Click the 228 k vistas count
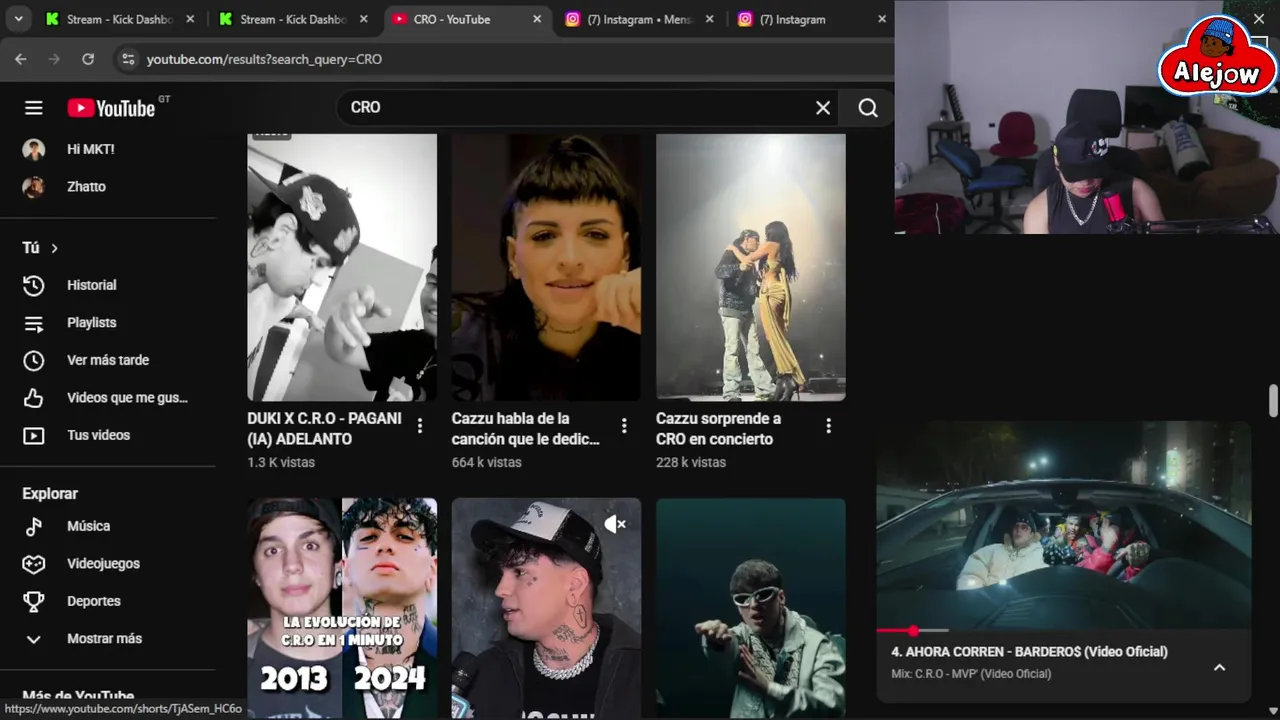Screen dimensions: 1280x720 [x=691, y=463]
